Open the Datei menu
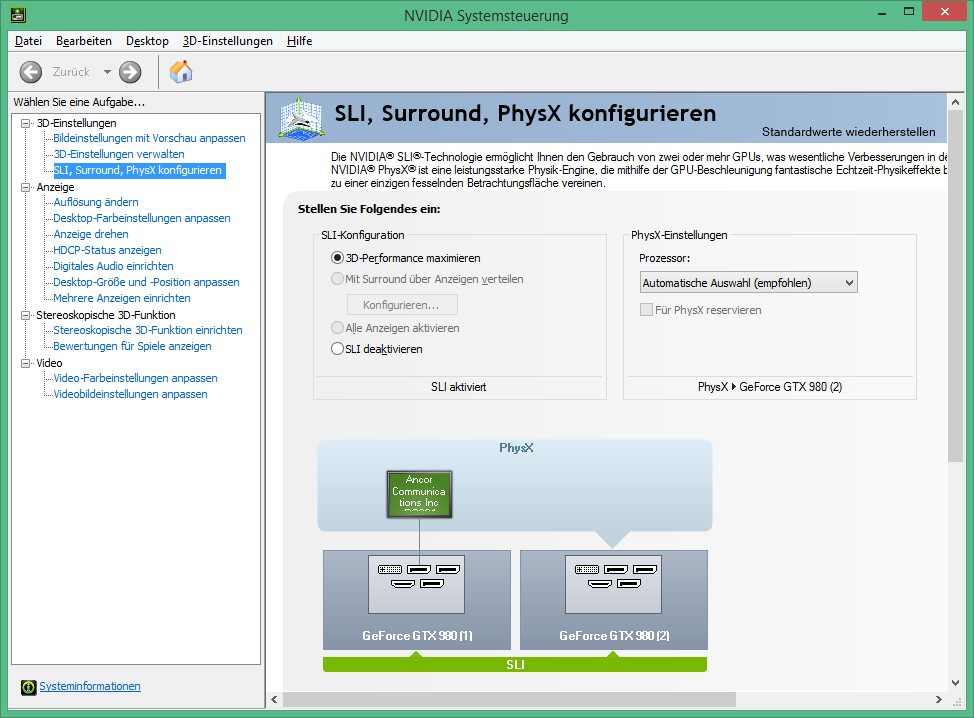This screenshot has width=974, height=718. click(29, 41)
